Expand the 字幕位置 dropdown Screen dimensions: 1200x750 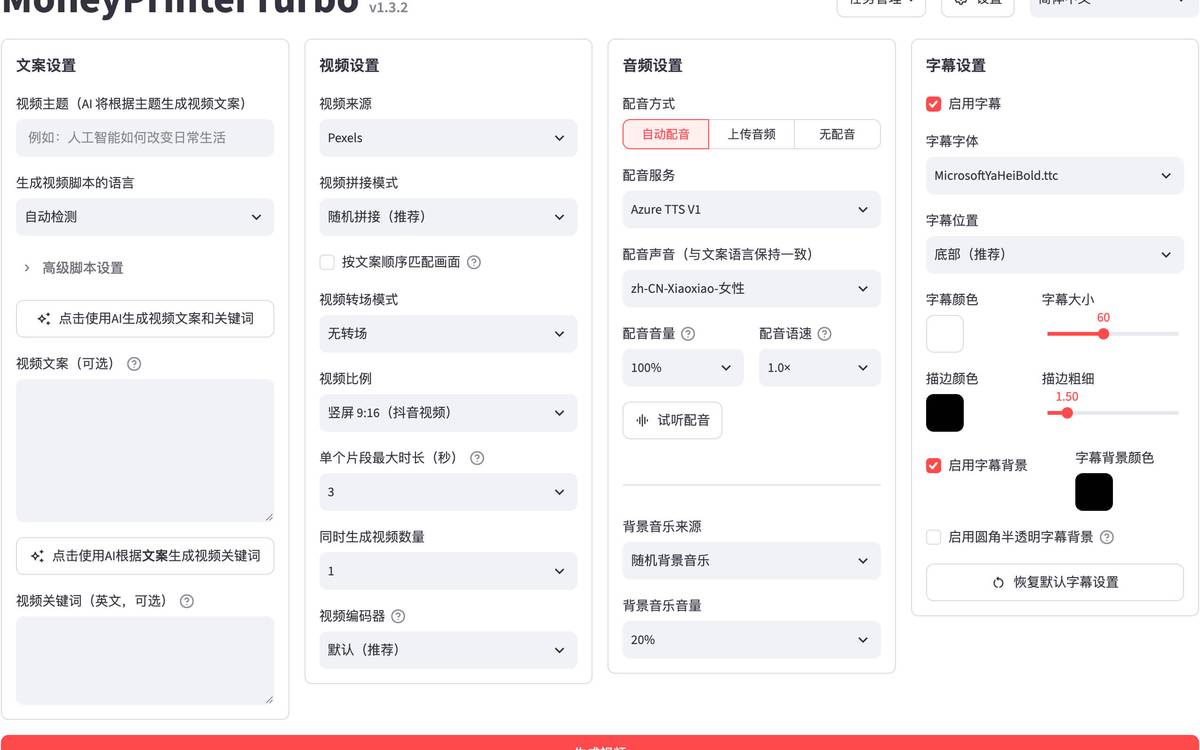coord(1055,254)
